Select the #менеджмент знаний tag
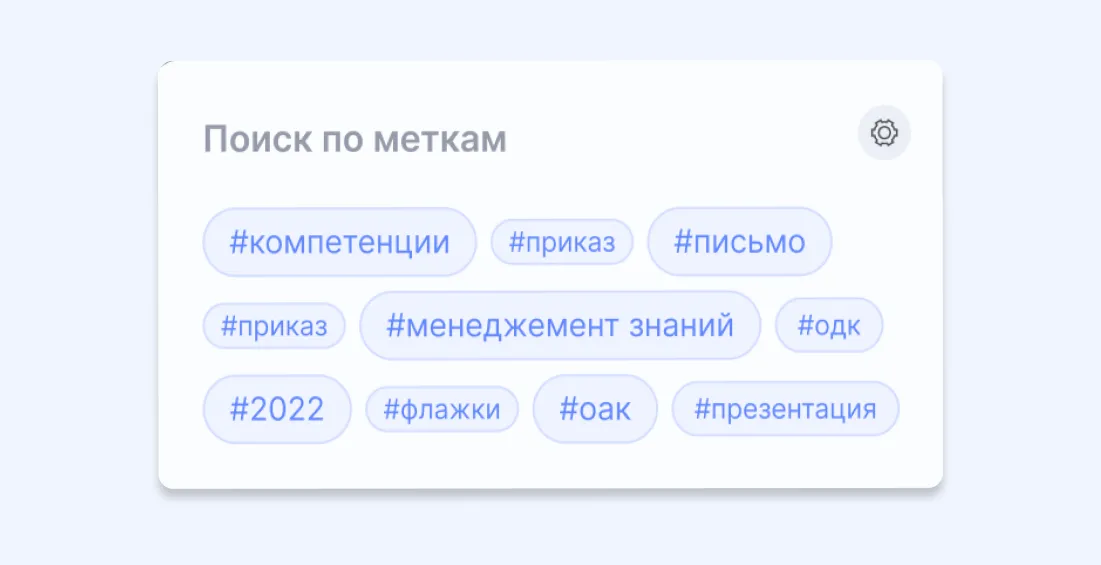 click(560, 325)
